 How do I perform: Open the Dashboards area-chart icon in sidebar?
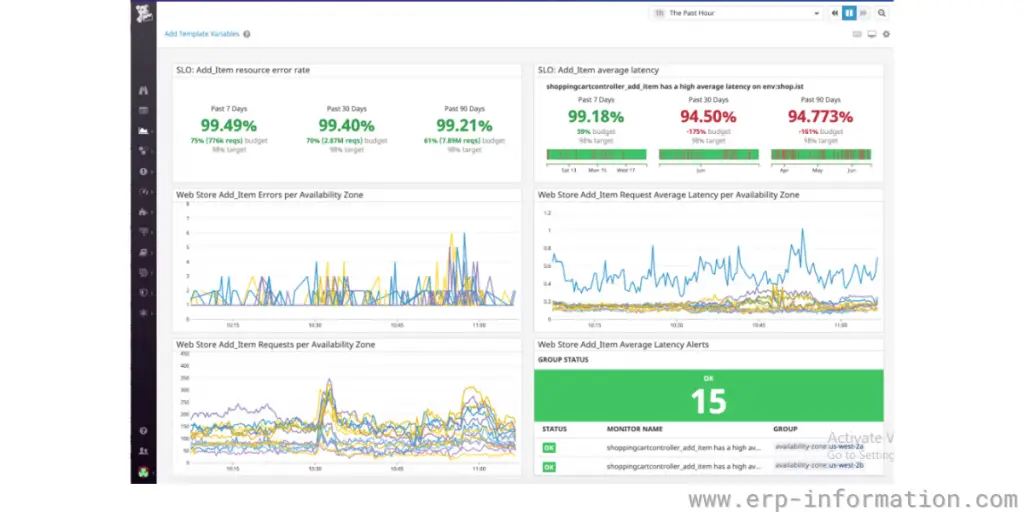click(144, 131)
